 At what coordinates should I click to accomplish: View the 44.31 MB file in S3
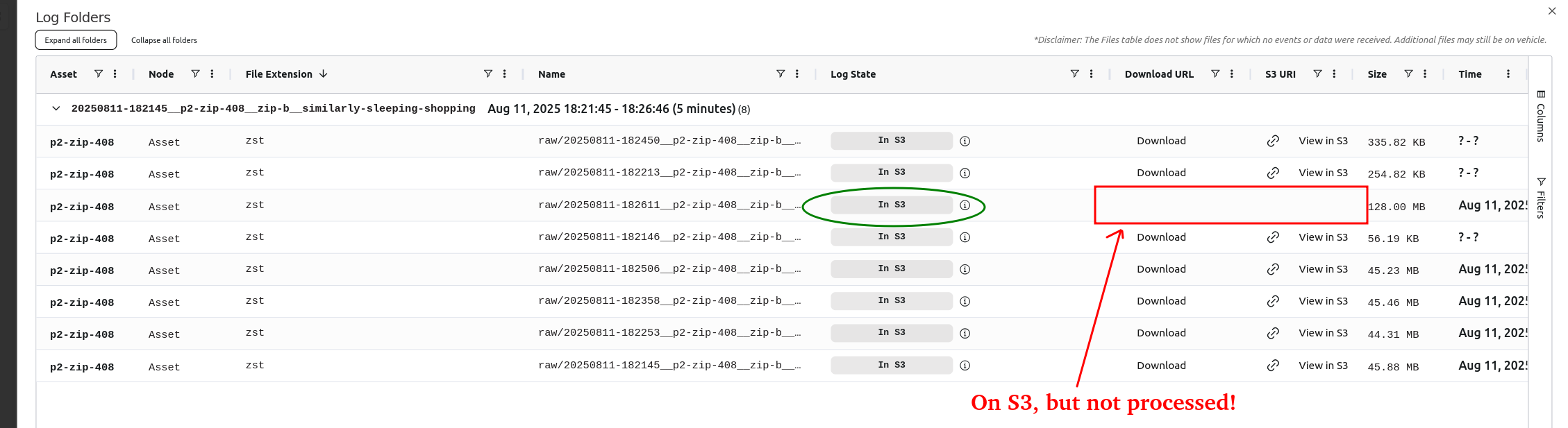click(1323, 333)
